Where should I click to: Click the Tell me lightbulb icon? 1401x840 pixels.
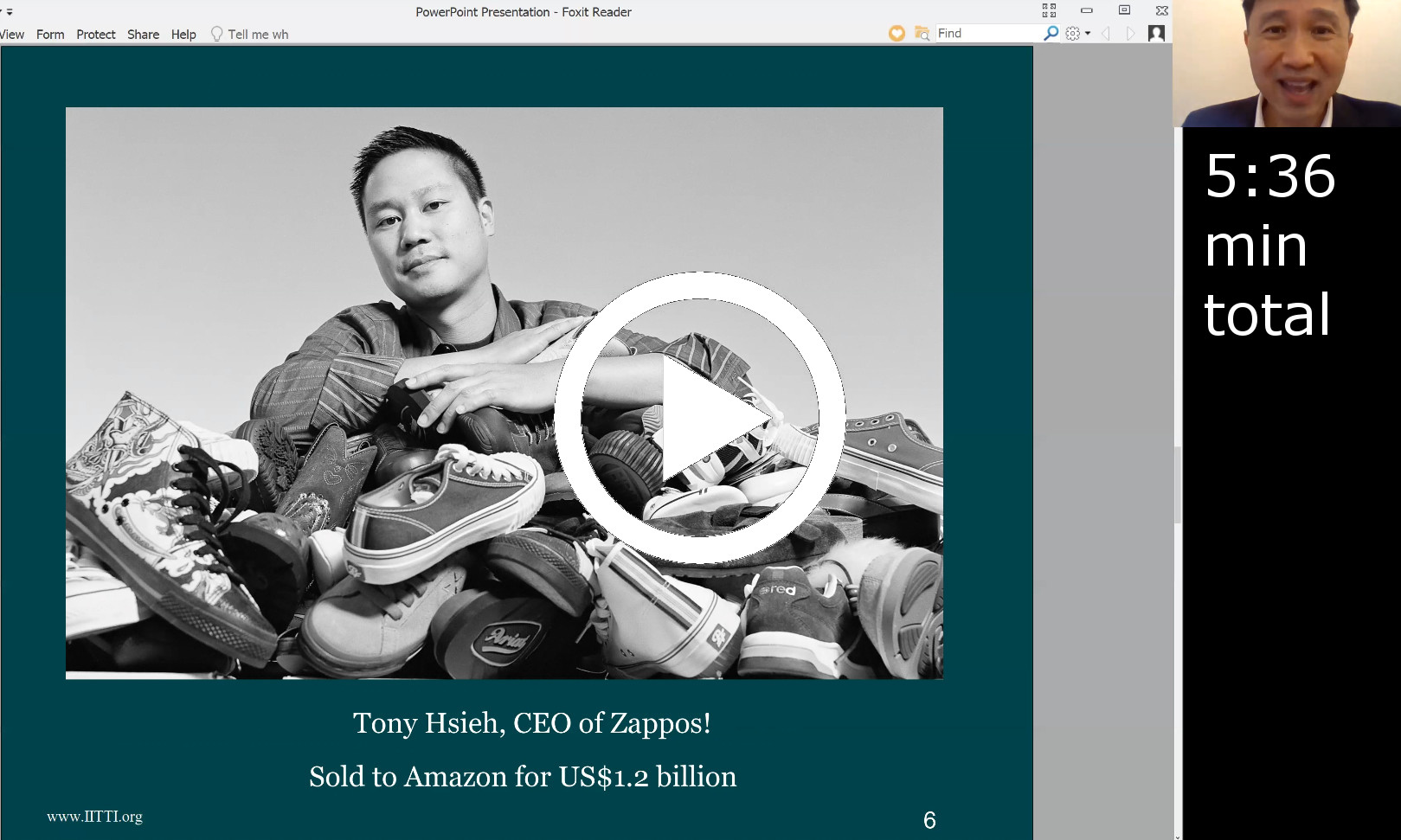click(x=217, y=35)
